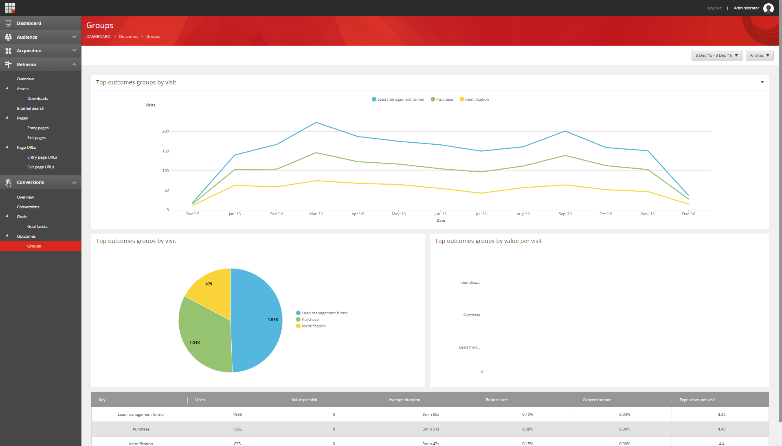Select Overview under Conversions

(25, 197)
